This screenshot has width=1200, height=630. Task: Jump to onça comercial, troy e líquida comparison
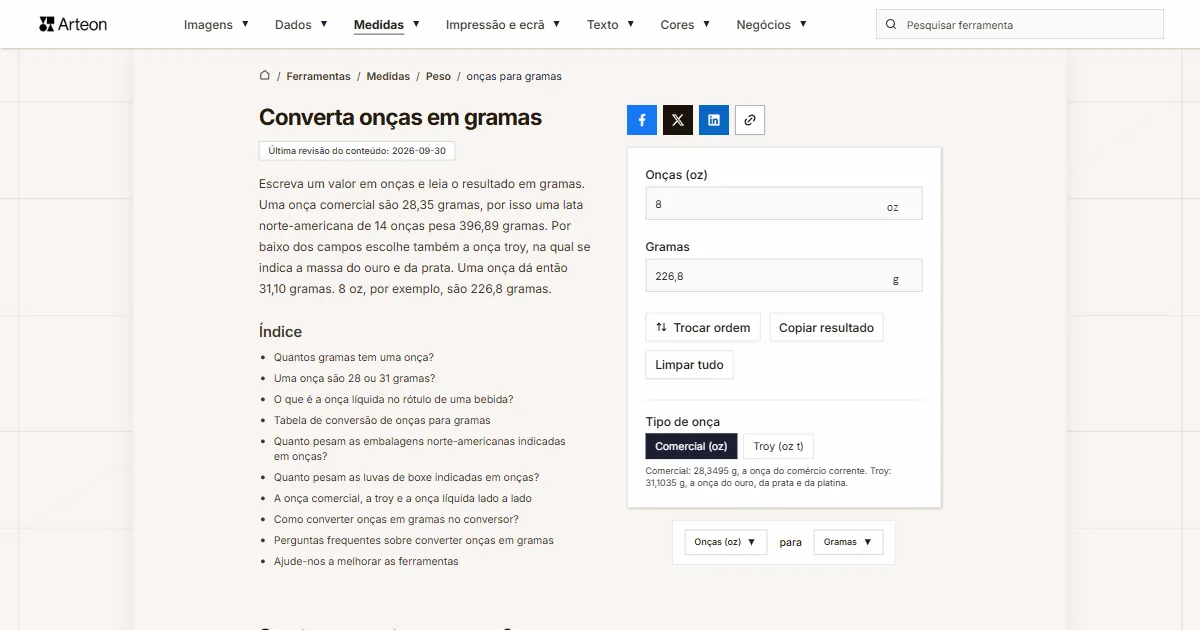(x=403, y=498)
